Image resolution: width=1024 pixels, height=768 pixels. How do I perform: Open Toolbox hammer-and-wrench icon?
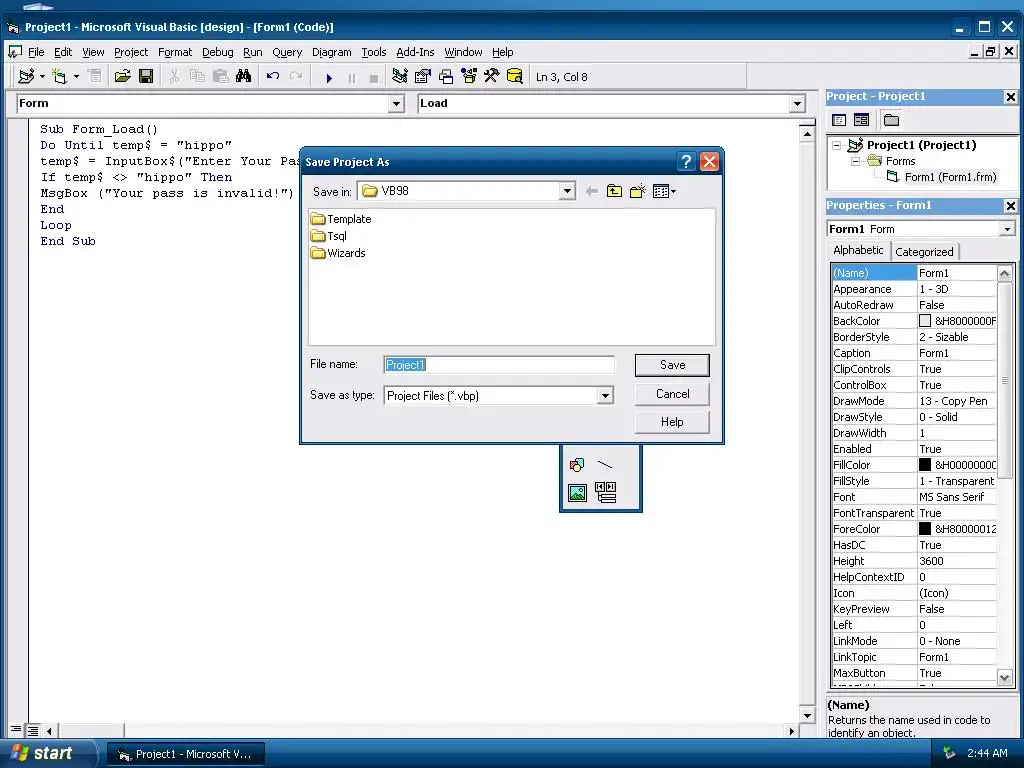click(491, 76)
